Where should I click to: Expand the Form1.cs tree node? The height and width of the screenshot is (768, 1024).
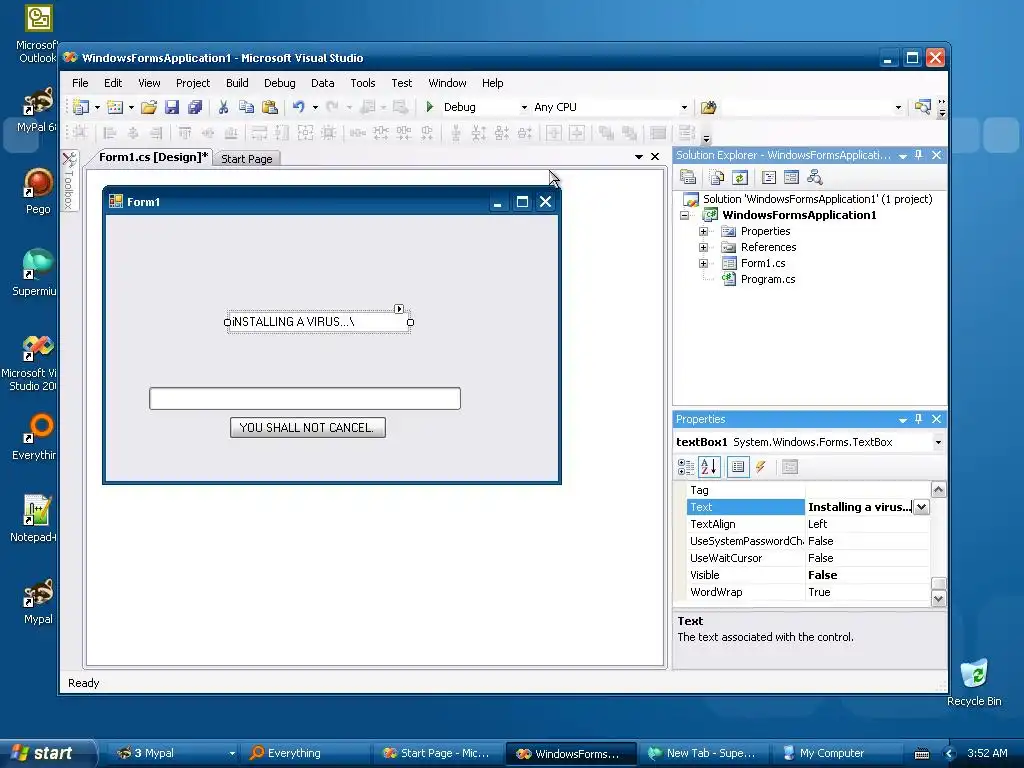(x=703, y=263)
